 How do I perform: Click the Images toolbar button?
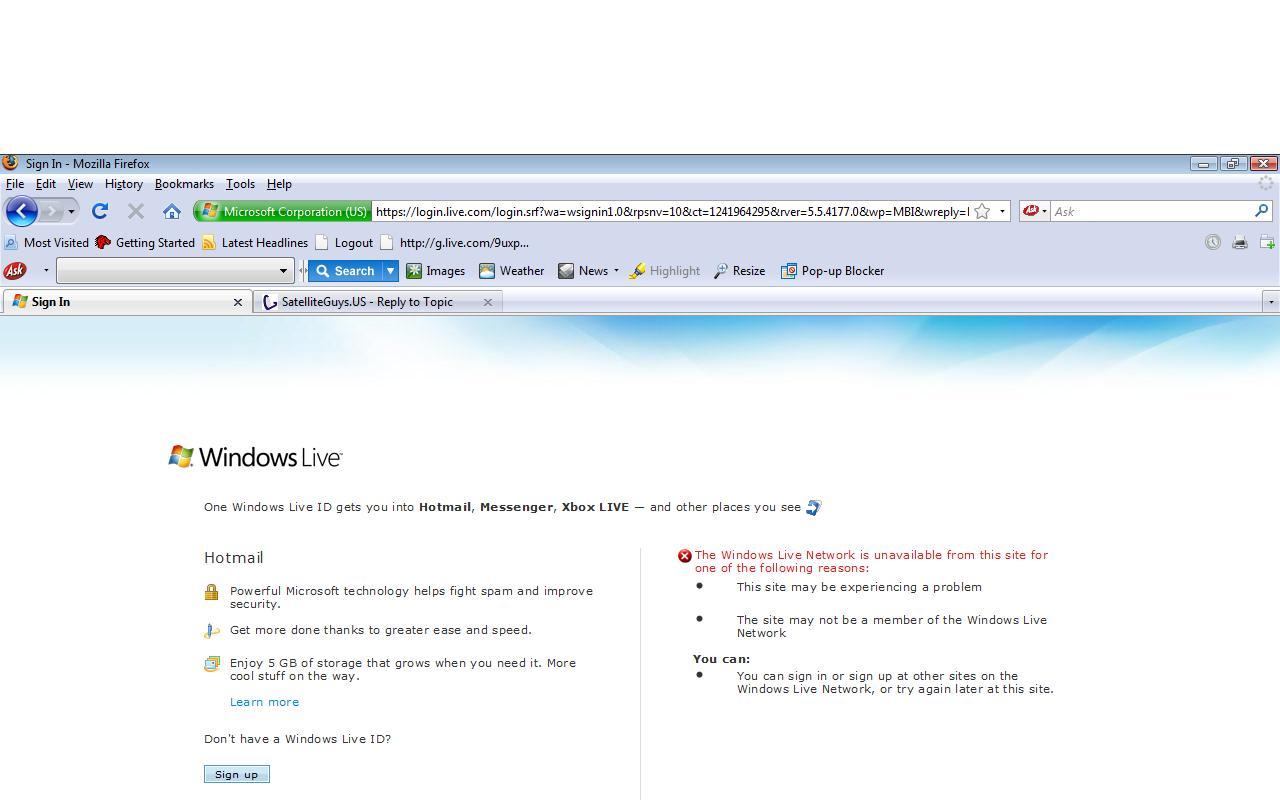tap(435, 270)
